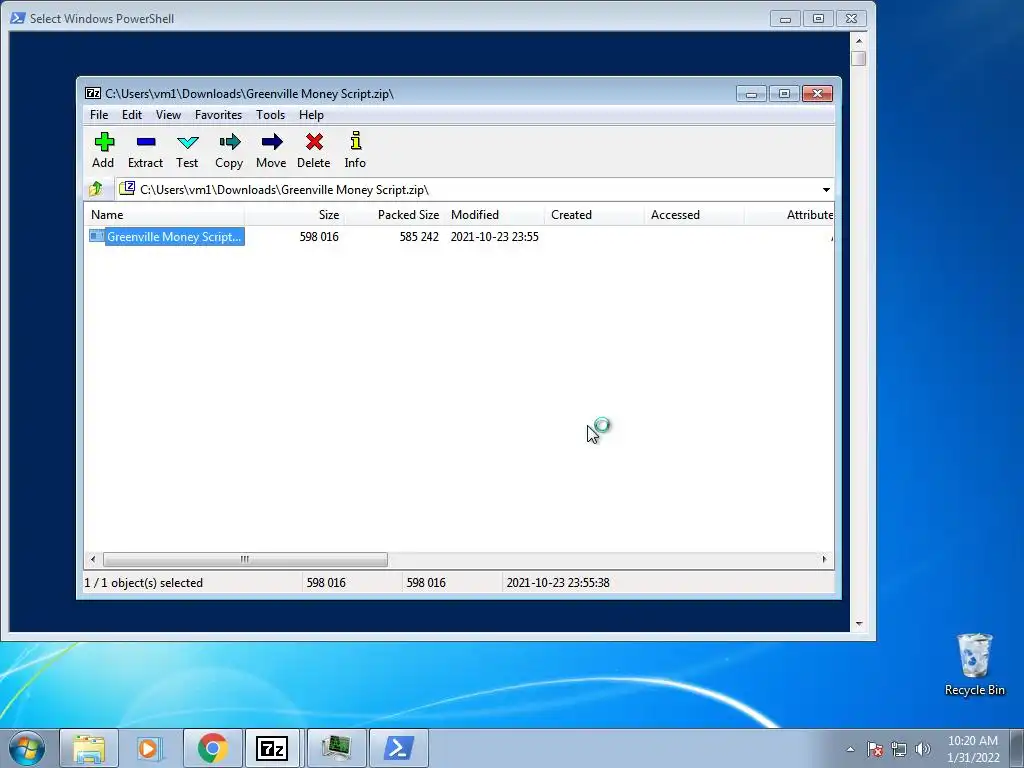Click the 585 242 packed size cell
The height and width of the screenshot is (768, 1024).
[x=419, y=236]
